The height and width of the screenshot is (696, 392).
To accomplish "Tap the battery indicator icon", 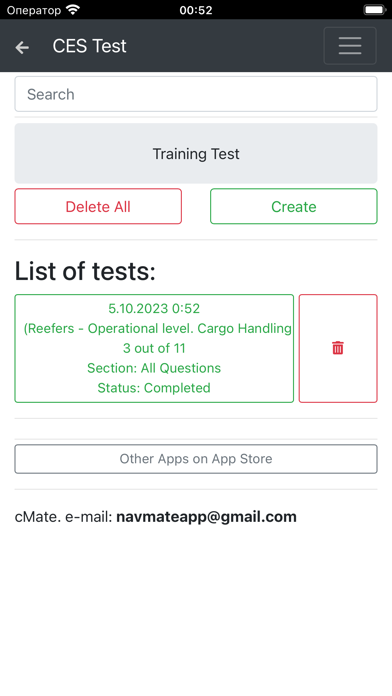I will 374,10.
